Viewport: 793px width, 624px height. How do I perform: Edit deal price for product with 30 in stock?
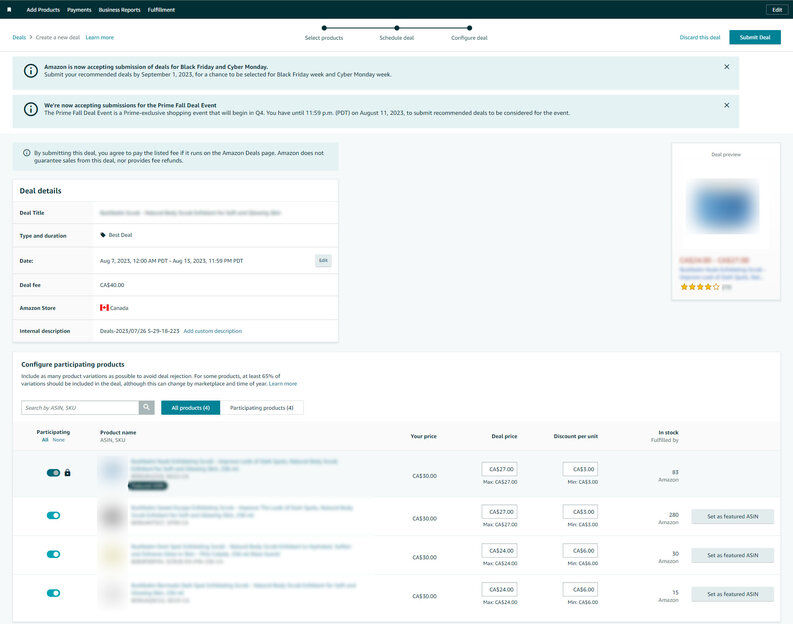(x=499, y=551)
